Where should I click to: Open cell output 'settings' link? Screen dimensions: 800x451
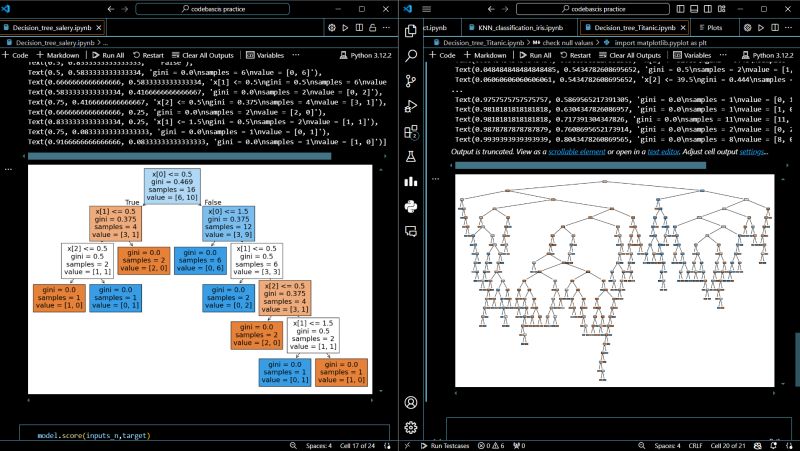point(752,152)
